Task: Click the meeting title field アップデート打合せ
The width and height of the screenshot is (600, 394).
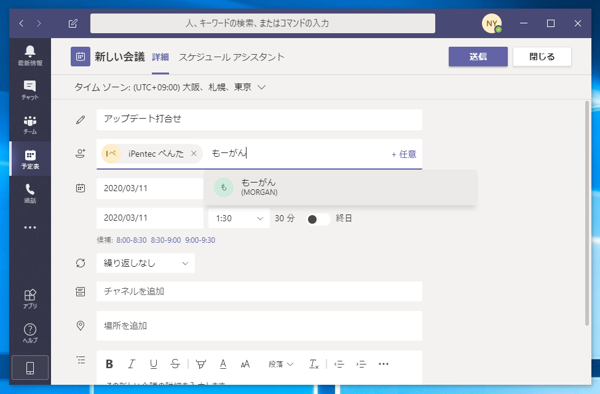Action: pos(259,119)
